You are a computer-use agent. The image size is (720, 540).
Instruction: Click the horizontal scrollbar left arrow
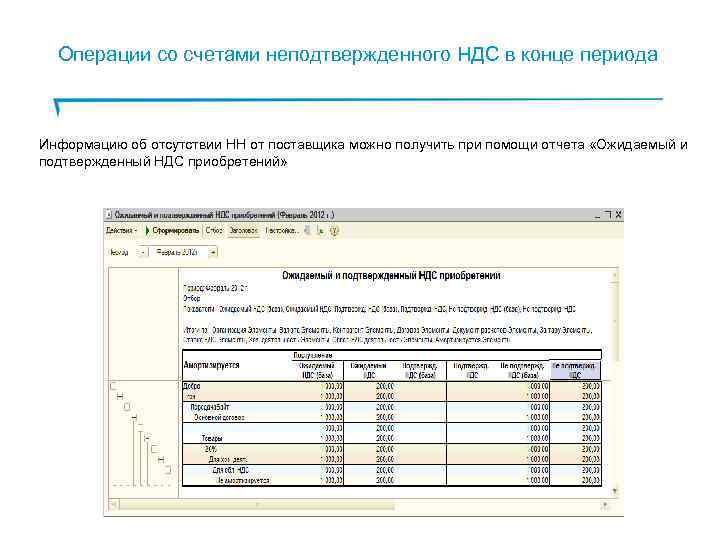[113, 505]
